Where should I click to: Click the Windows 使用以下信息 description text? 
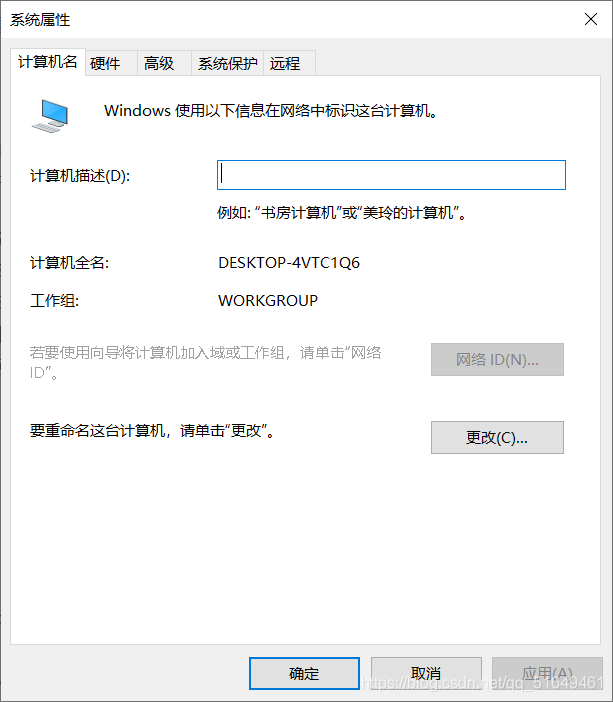click(x=271, y=111)
